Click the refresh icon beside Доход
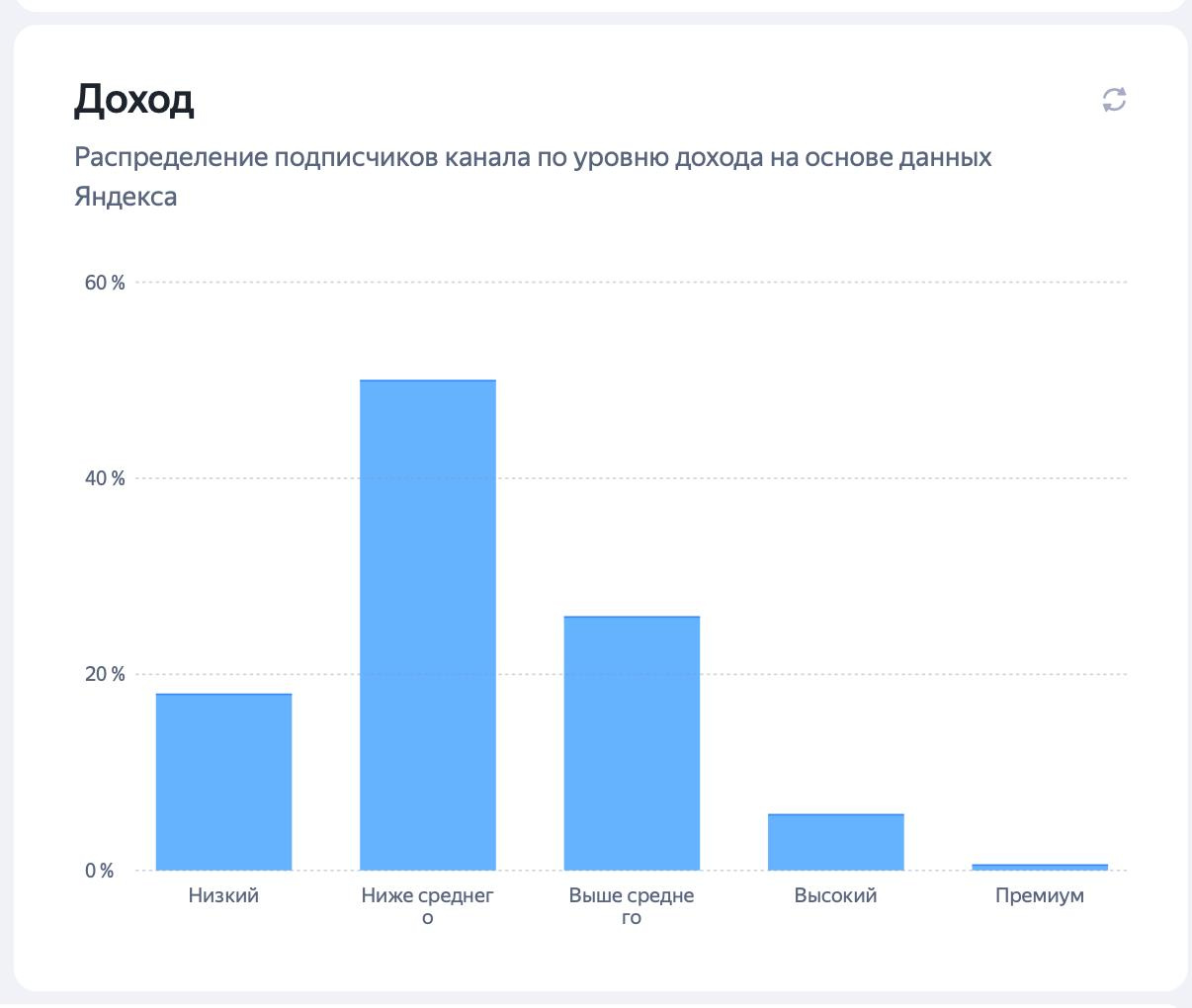 (x=1114, y=100)
